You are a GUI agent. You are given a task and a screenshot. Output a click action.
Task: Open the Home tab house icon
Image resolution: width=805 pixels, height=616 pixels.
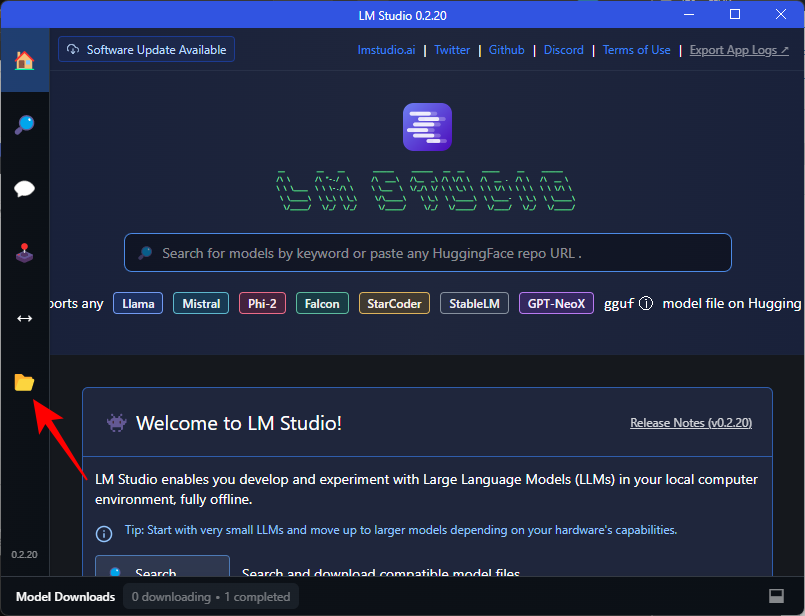pyautogui.click(x=24, y=61)
